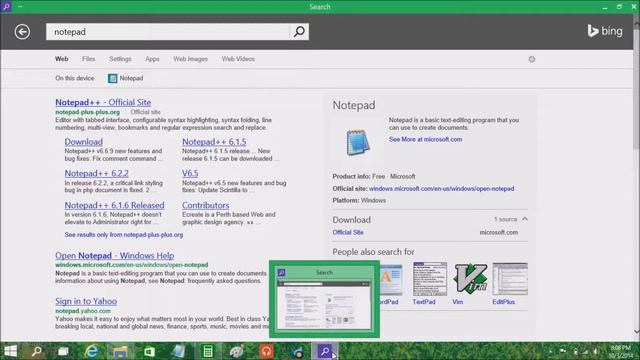Open File Explorer from taskbar
640x360 pixels.
(120, 351)
